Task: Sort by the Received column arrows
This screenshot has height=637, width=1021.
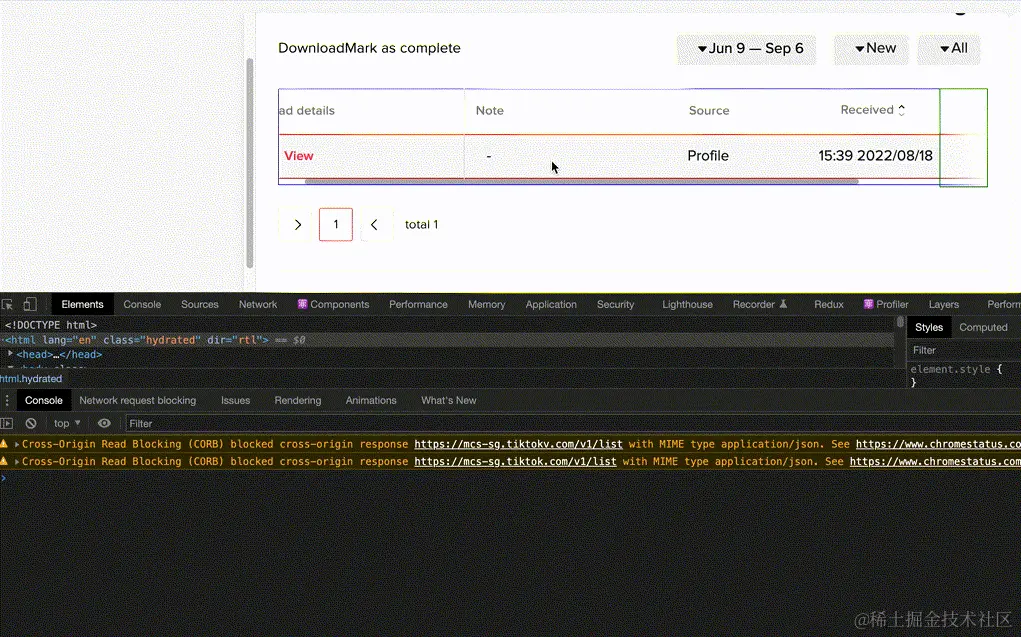Action: 901,110
